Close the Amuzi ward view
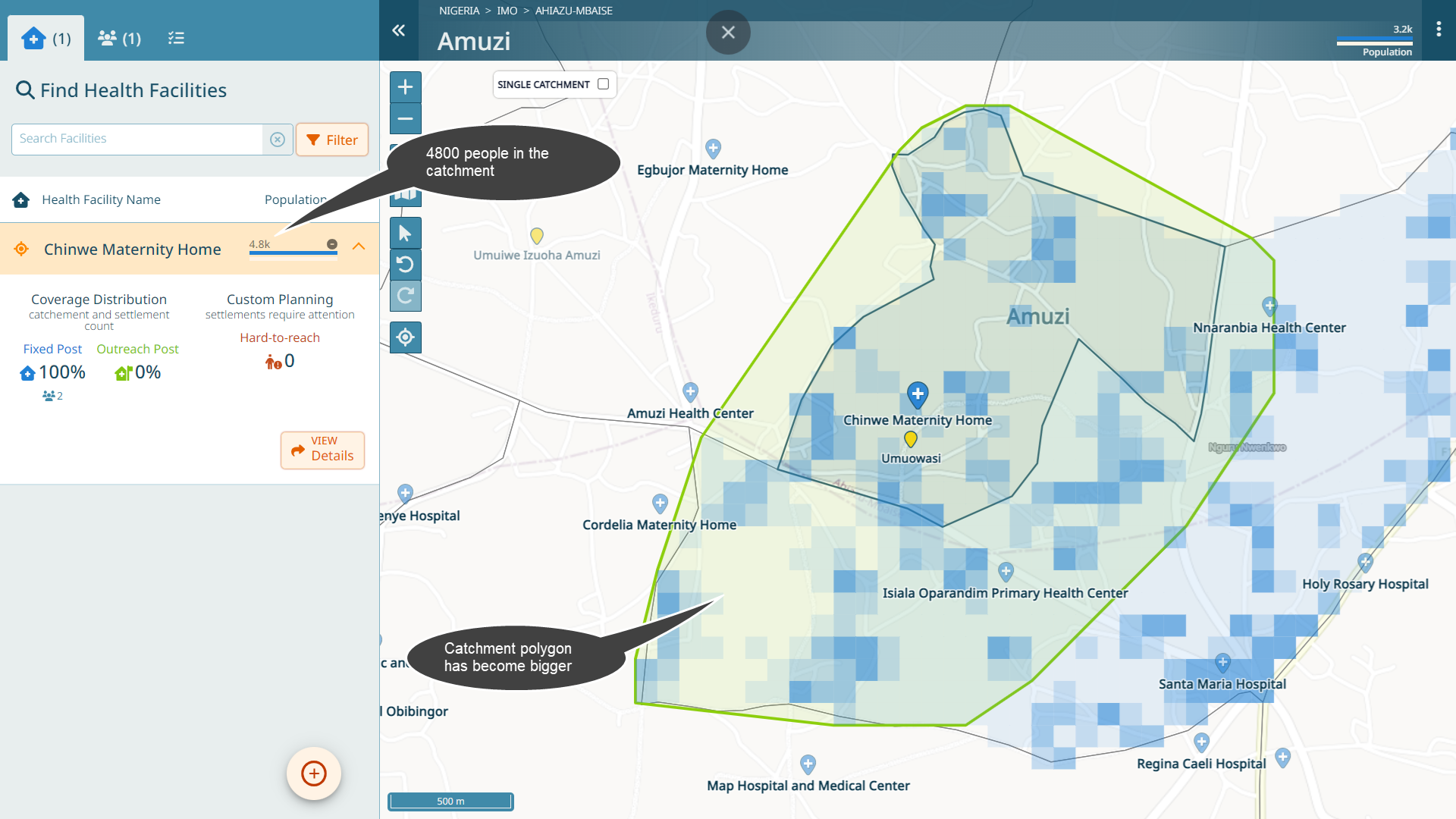Screen dimensions: 1456x819 (728, 33)
